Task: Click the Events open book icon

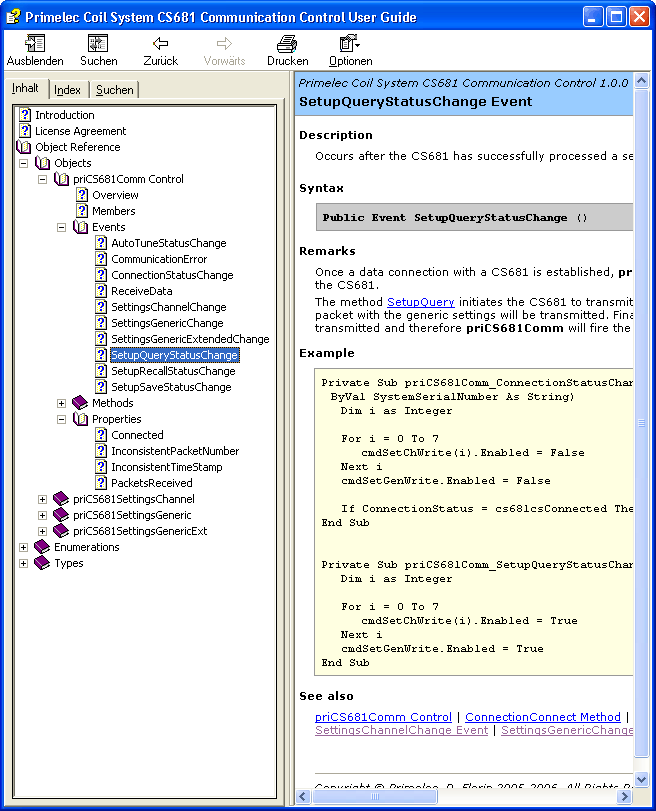Action: pyautogui.click(x=81, y=227)
